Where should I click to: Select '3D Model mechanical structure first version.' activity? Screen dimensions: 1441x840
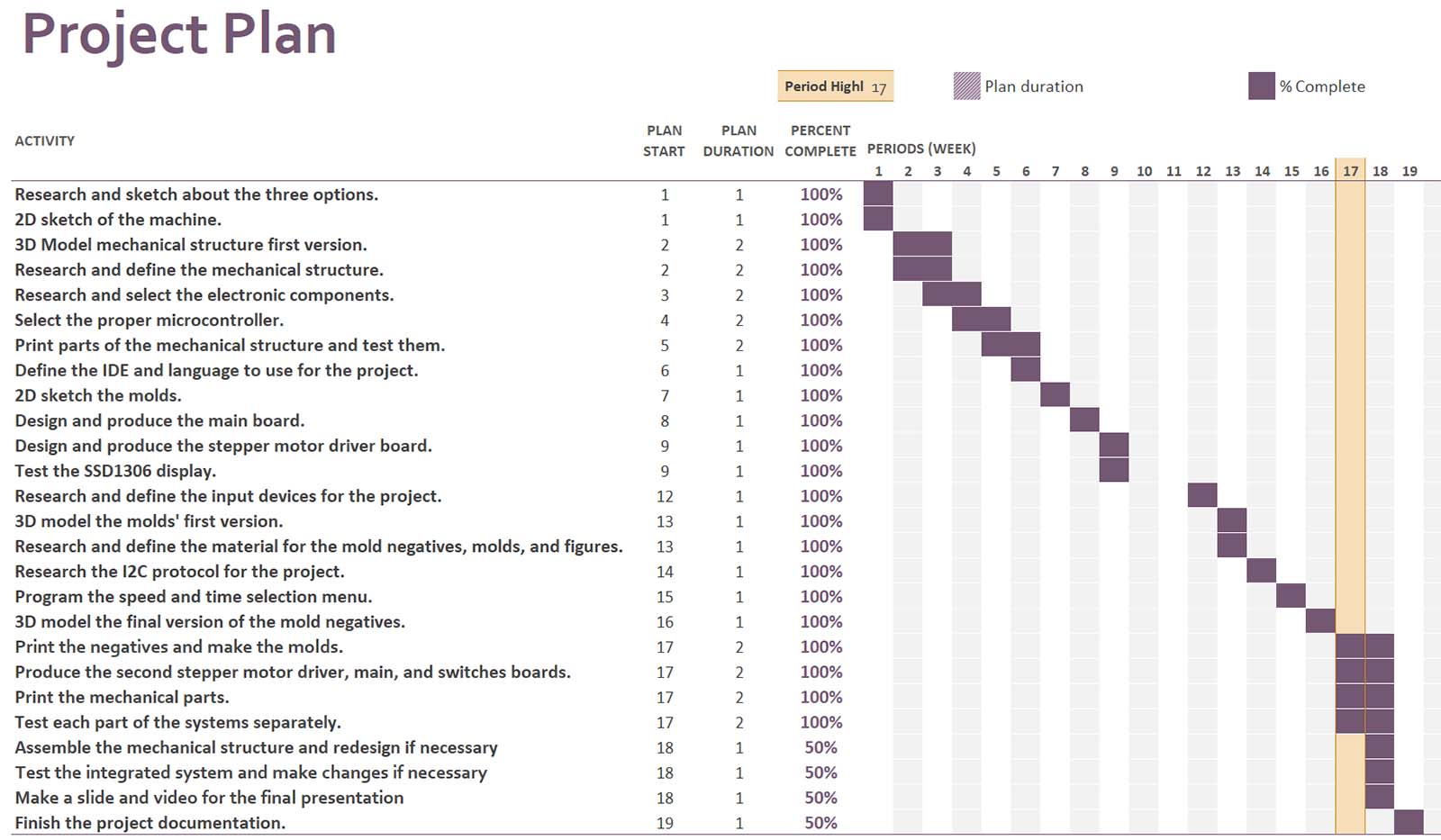[x=191, y=245]
